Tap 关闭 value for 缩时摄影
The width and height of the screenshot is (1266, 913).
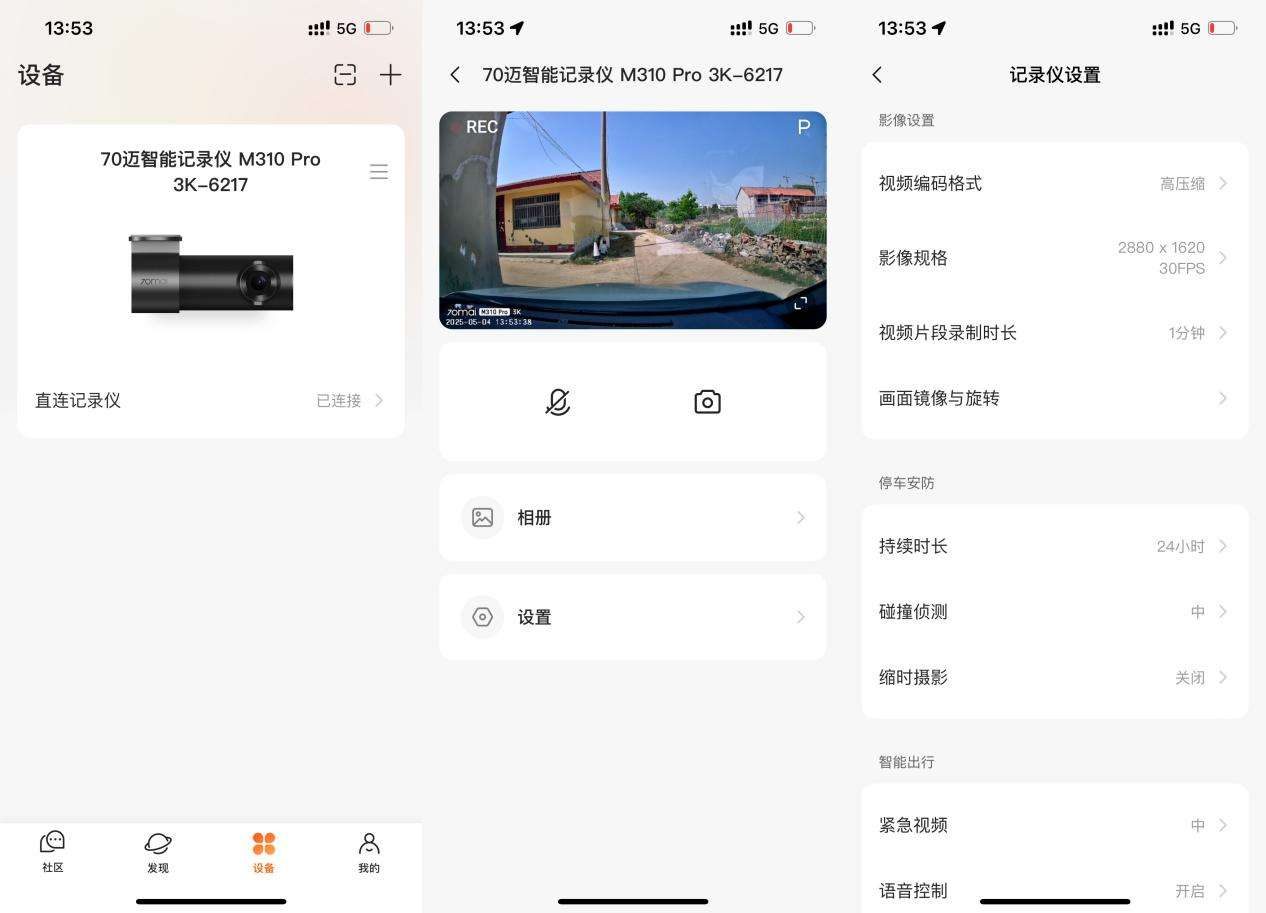(1190, 678)
